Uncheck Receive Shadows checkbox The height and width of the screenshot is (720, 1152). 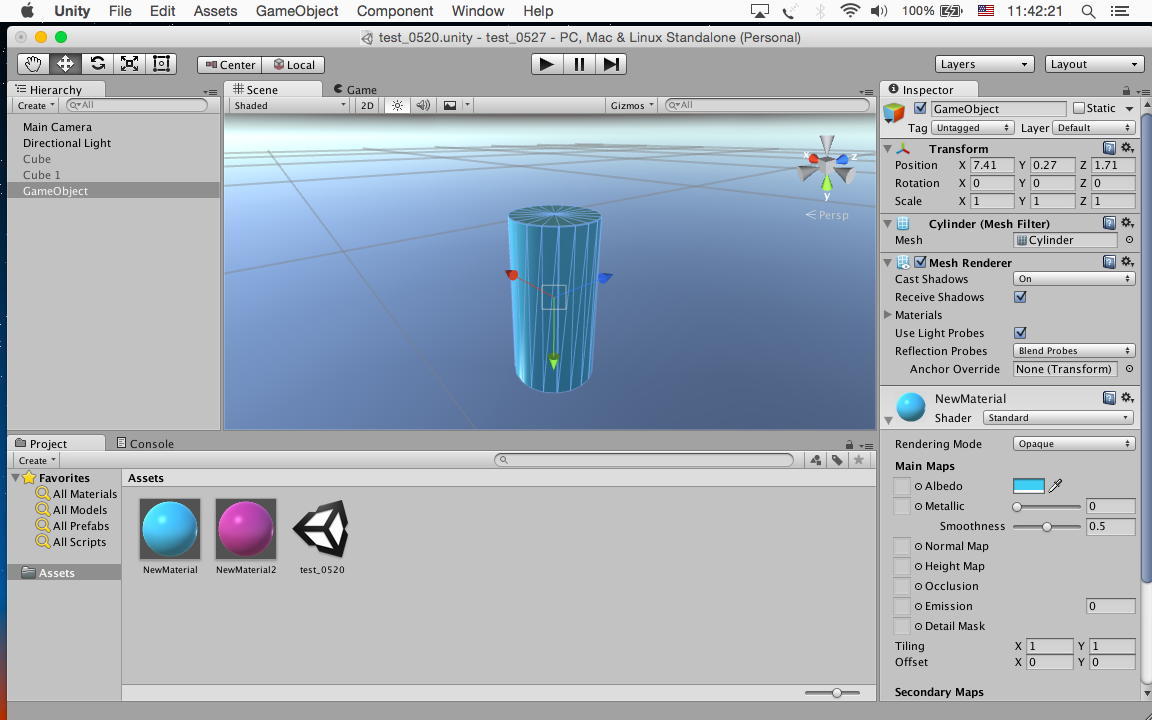[1020, 297]
